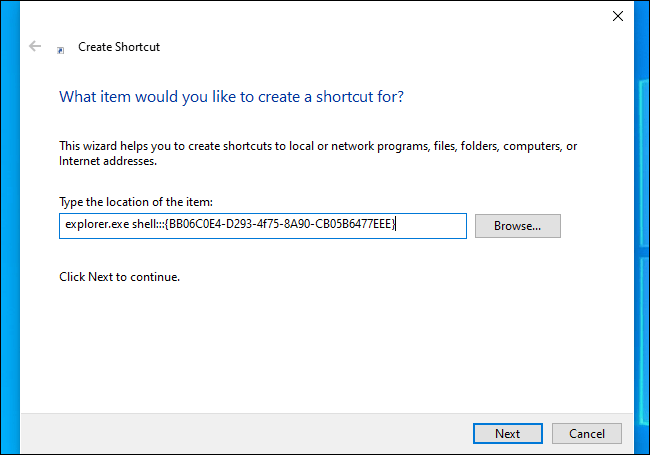Click the 'What item would you like' heading
Screen dimensions: 650x455
click(232, 97)
